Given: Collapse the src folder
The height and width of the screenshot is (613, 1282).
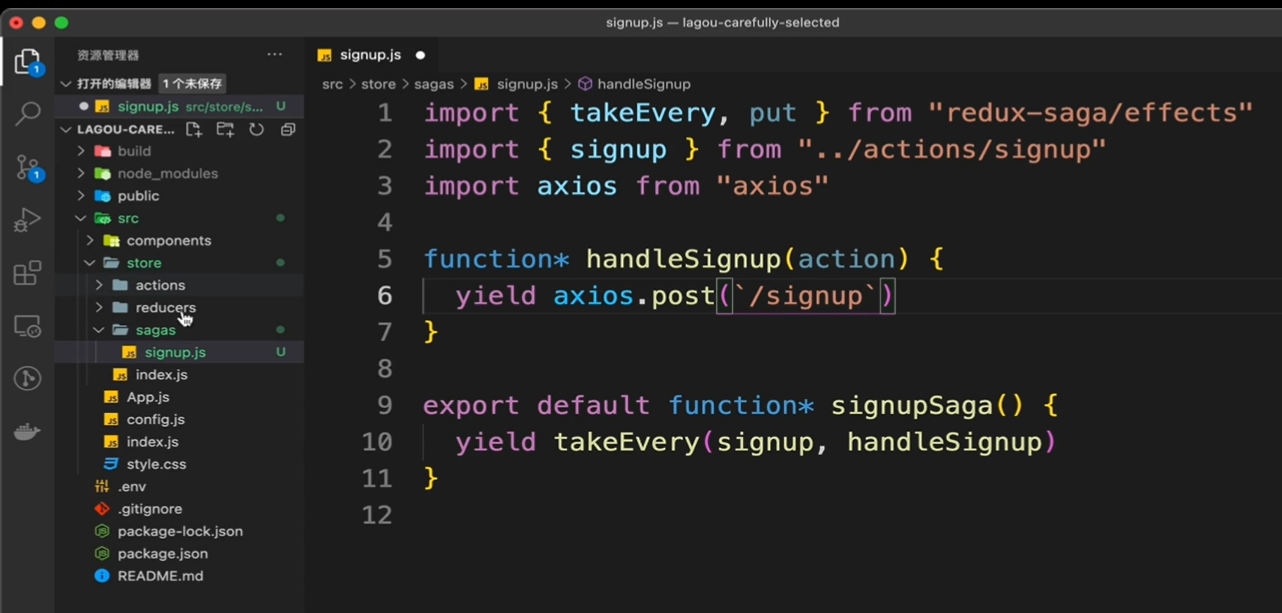Looking at the screenshot, I should click(x=82, y=218).
